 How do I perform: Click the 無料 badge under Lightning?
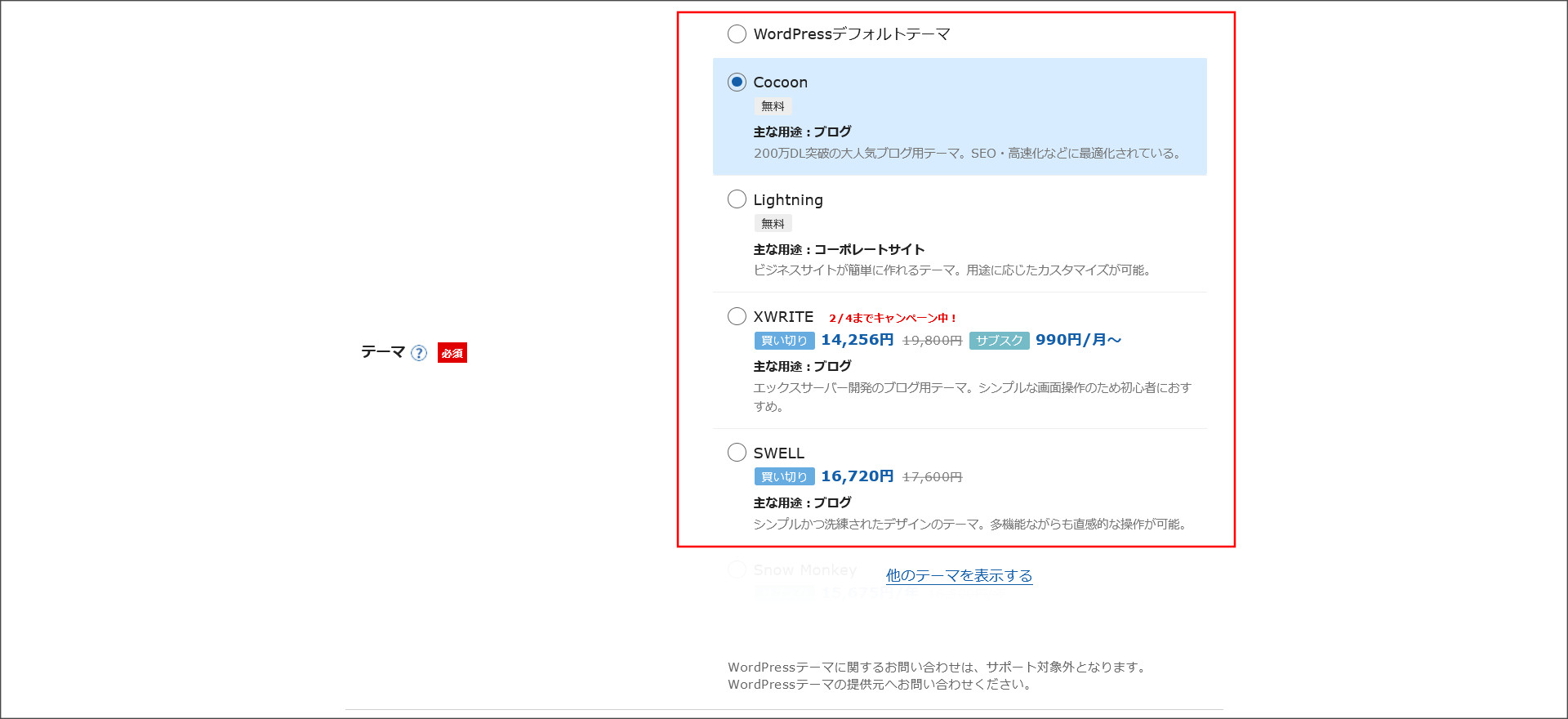coord(773,224)
